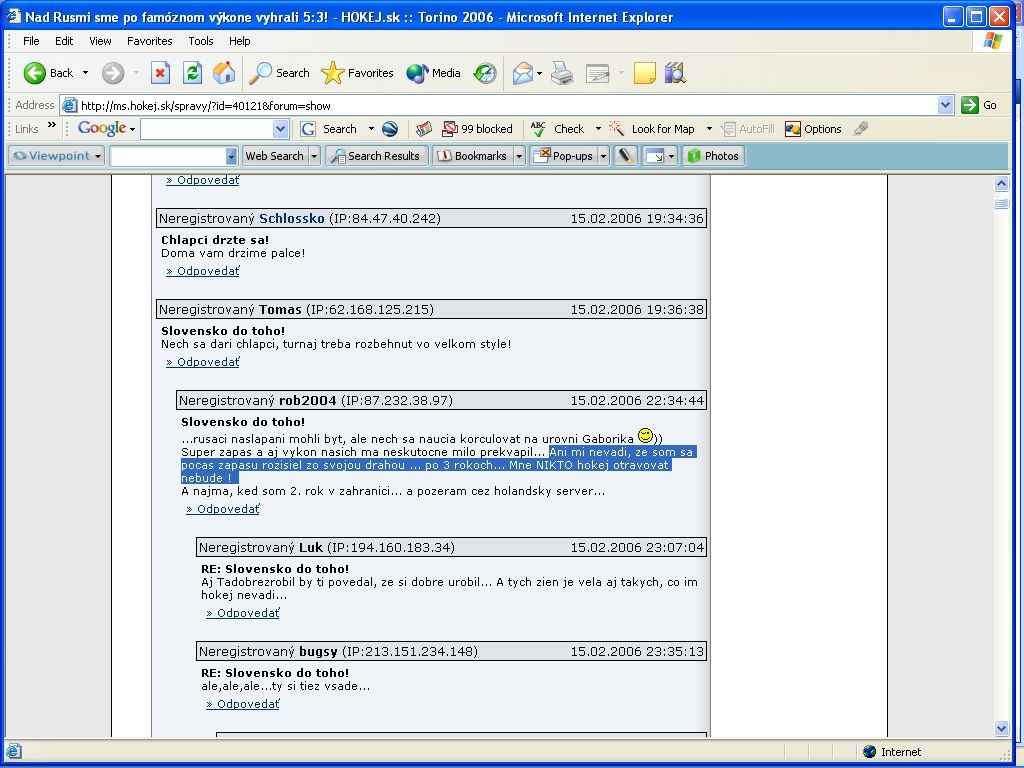Toggle the 99 blocked popup blocker
Image resolution: width=1024 pixels, height=768 pixels.
[478, 129]
